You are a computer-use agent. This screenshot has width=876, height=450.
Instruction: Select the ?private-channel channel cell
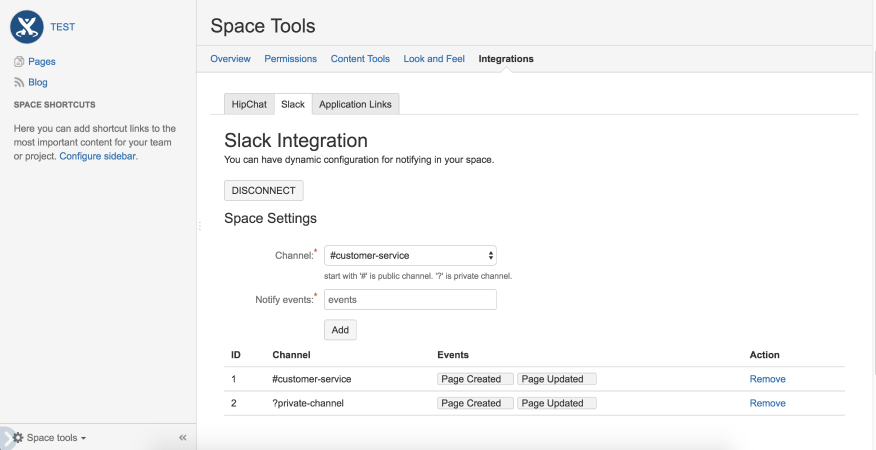[x=308, y=403]
